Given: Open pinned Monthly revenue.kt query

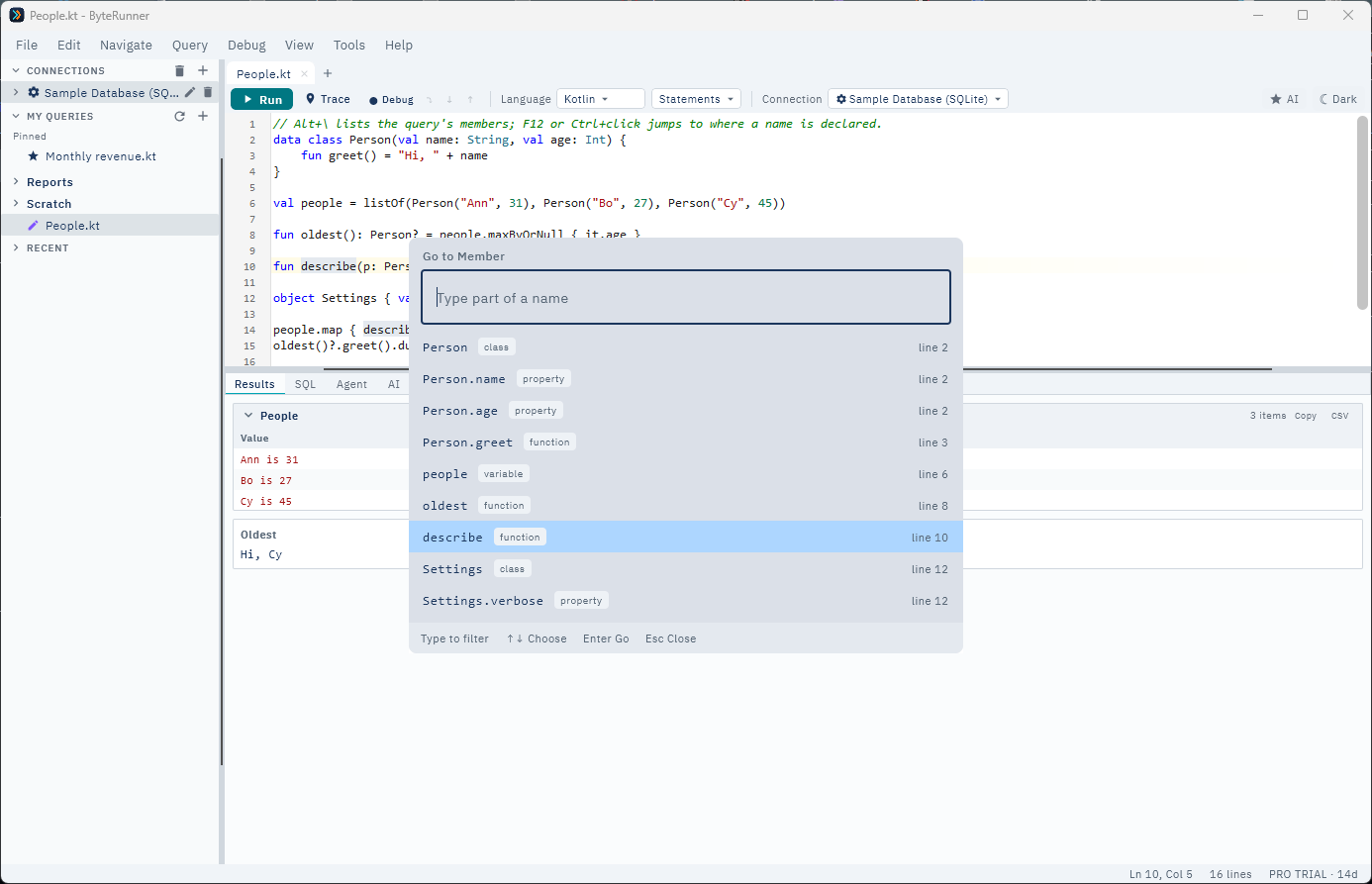Looking at the screenshot, I should (x=100, y=156).
